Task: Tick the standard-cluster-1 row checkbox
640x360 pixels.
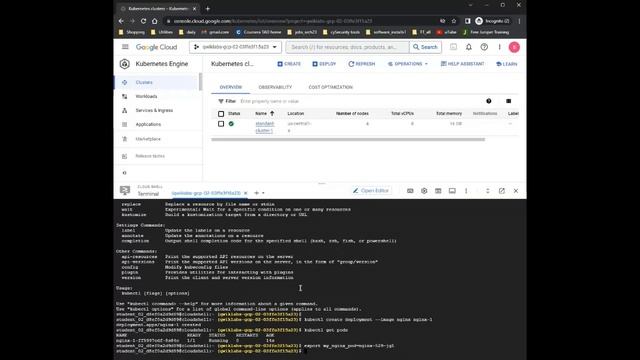Action: [221, 124]
